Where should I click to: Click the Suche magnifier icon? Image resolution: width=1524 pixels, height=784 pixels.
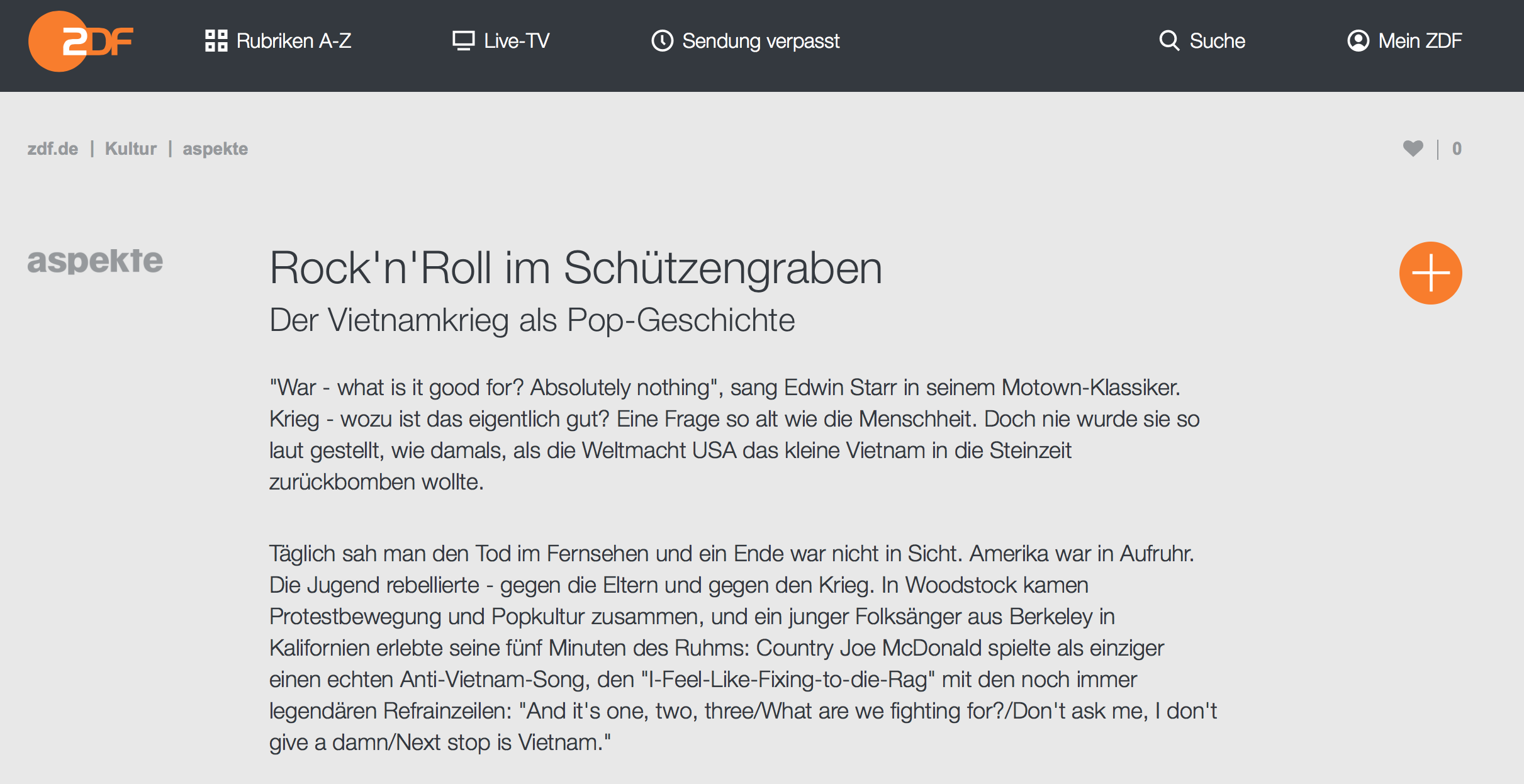1169,41
